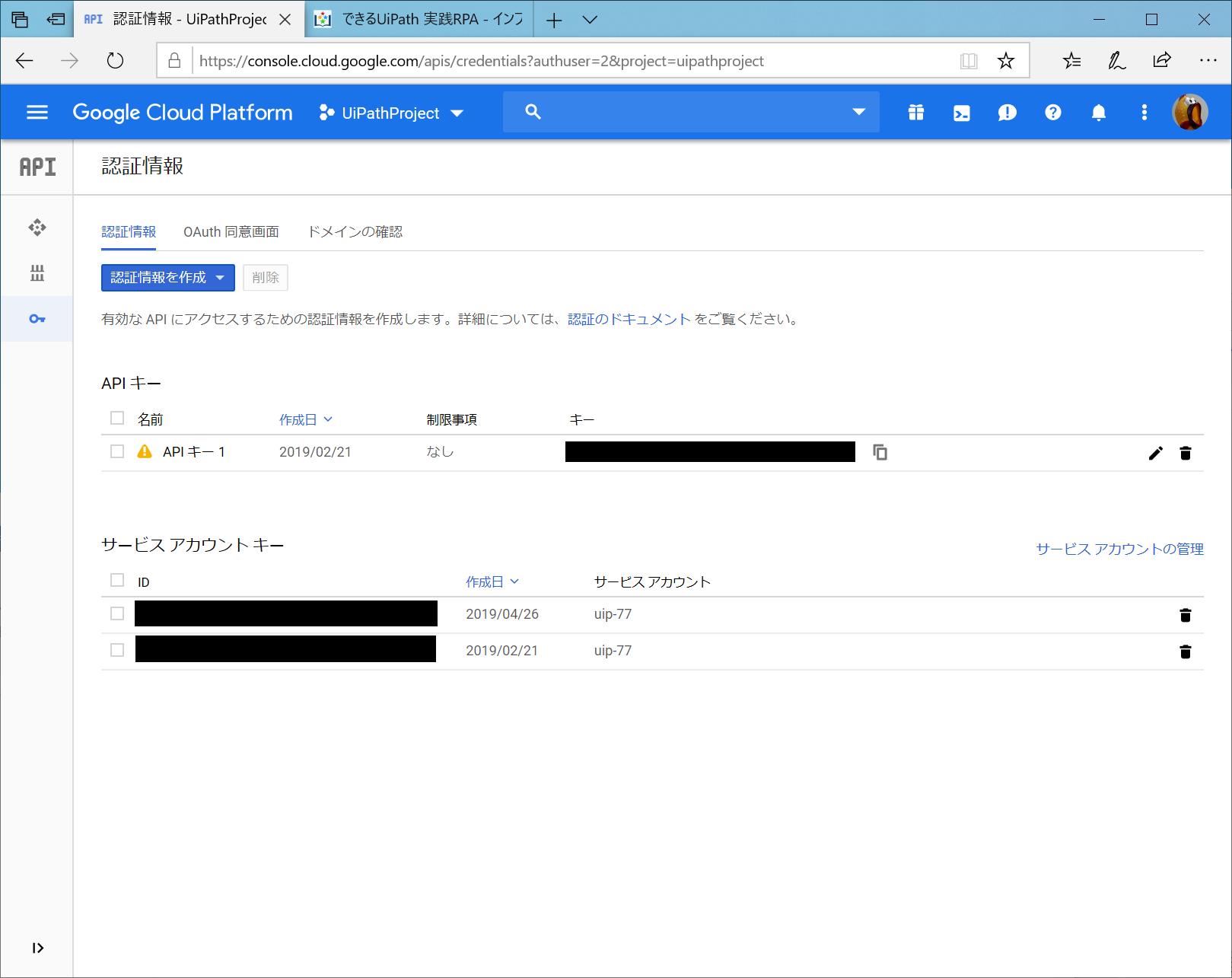This screenshot has width=1232, height=978.
Task: Select the credentials key icon in sidebar
Action: pos(37,319)
